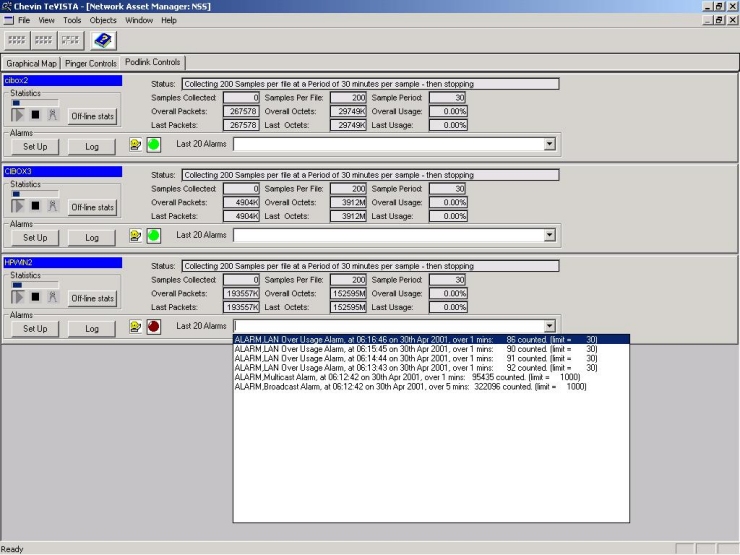The height and width of the screenshot is (555, 740).
Task: Click the third toolbar grid icon
Action: point(70,40)
